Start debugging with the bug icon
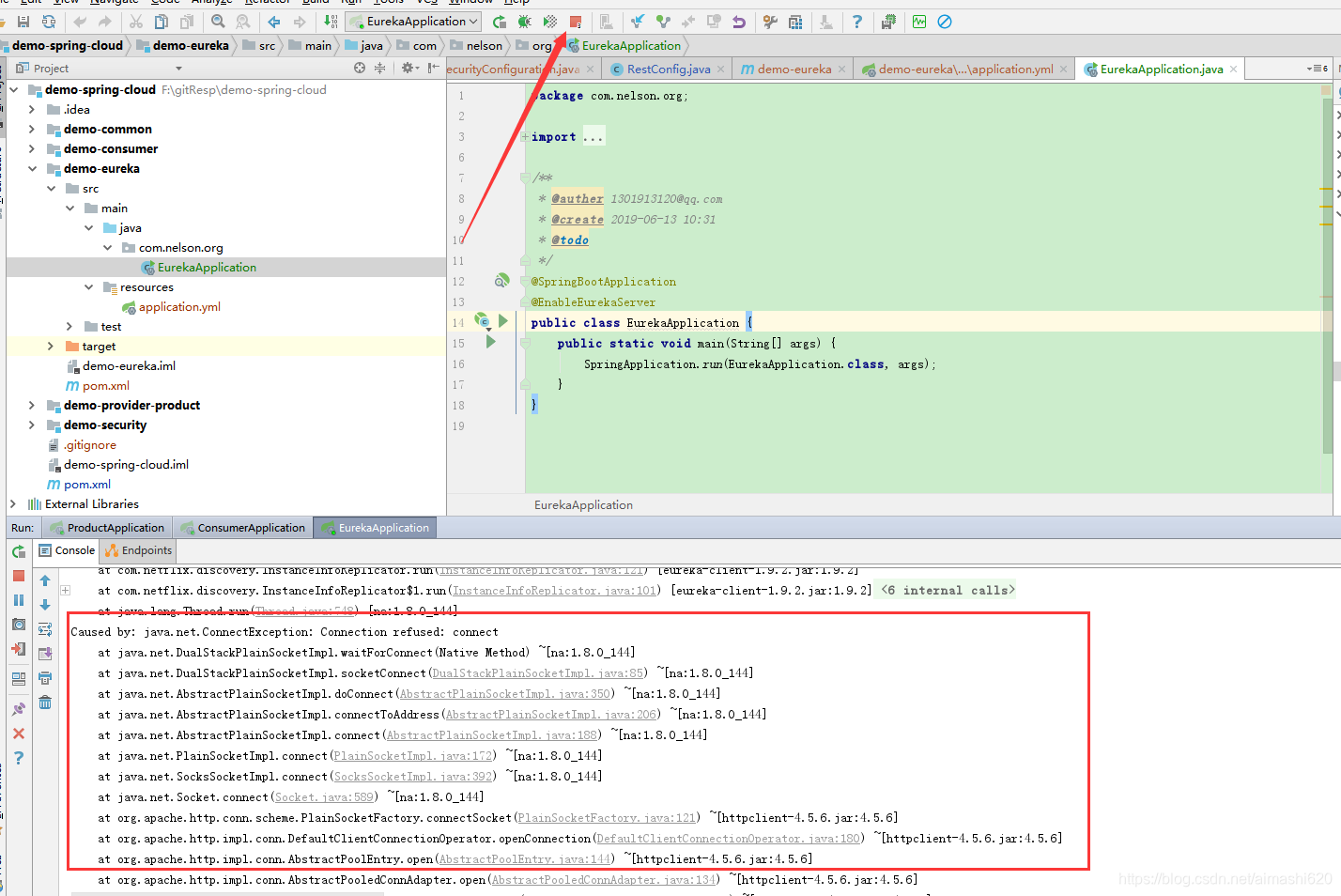The image size is (1341, 896). click(525, 22)
